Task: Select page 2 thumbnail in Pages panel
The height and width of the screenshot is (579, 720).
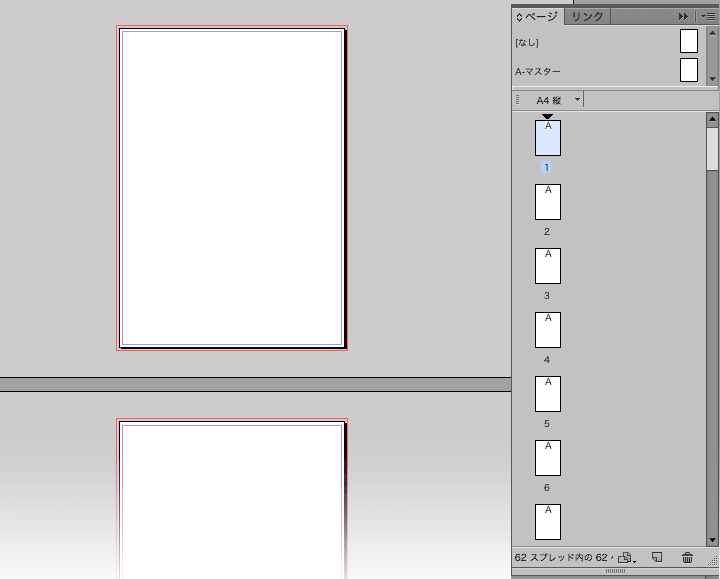Action: [547, 202]
